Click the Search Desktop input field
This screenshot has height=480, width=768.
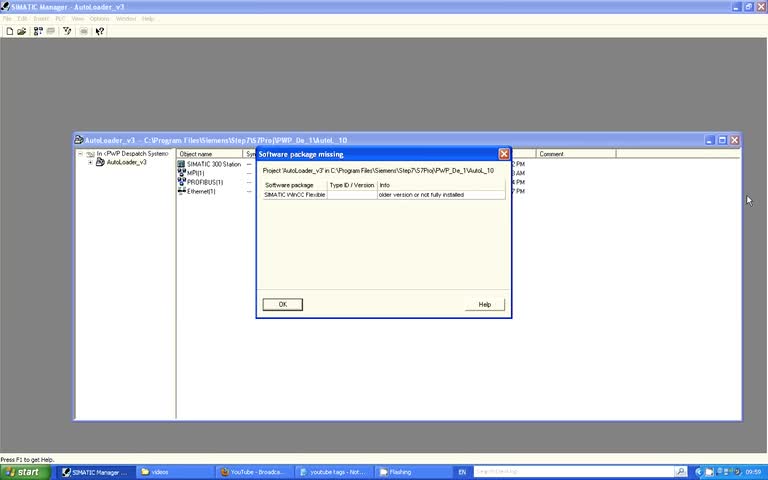coord(574,472)
